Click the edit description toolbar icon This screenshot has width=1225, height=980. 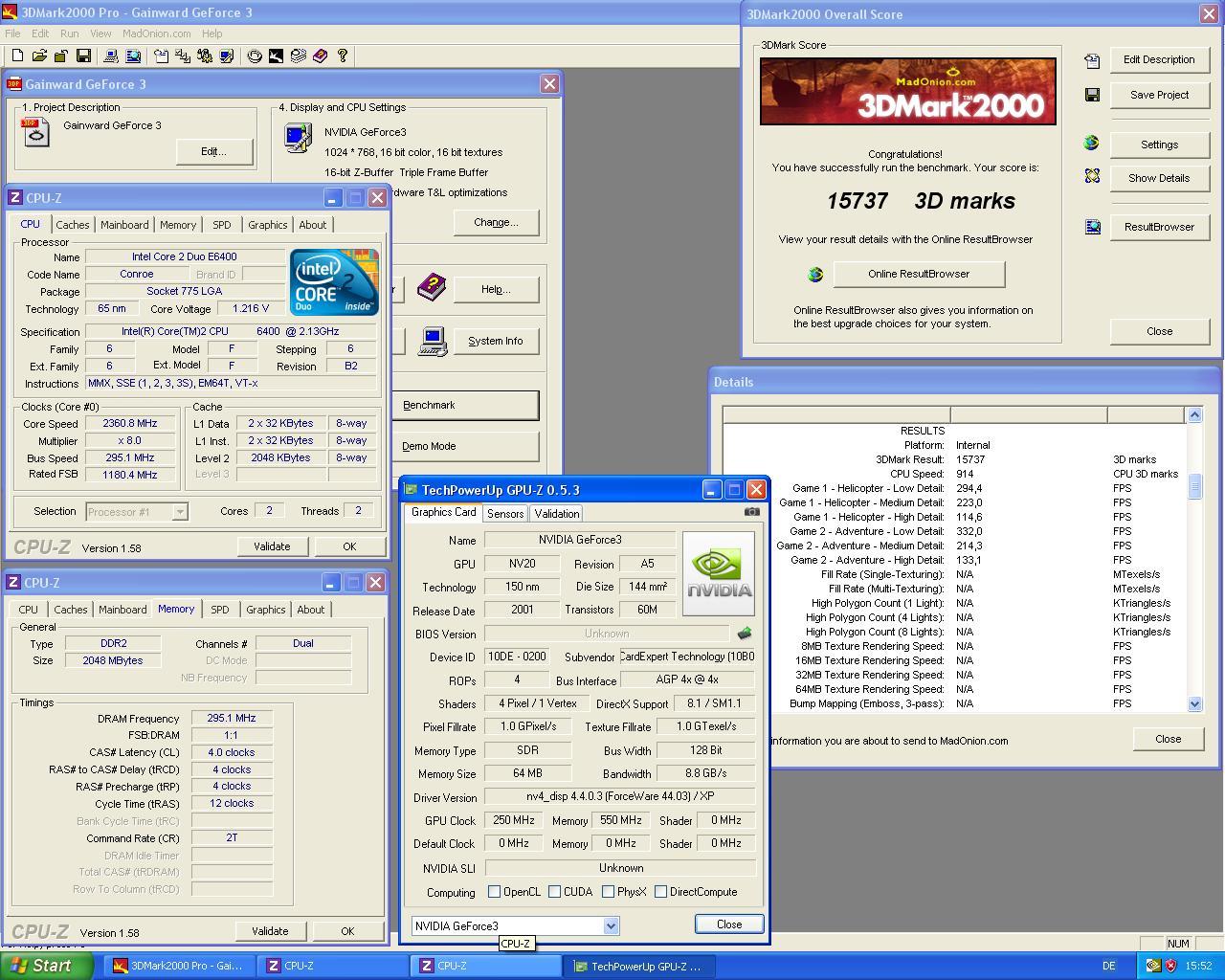[161, 56]
